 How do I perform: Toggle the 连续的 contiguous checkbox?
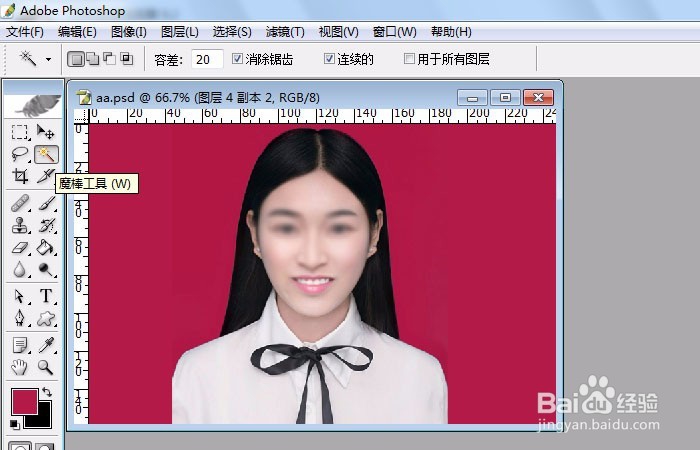pos(329,58)
